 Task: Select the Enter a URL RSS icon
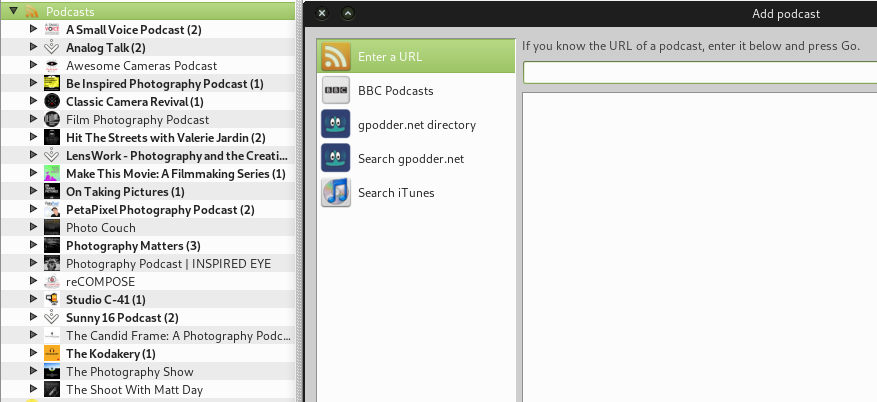pos(336,56)
